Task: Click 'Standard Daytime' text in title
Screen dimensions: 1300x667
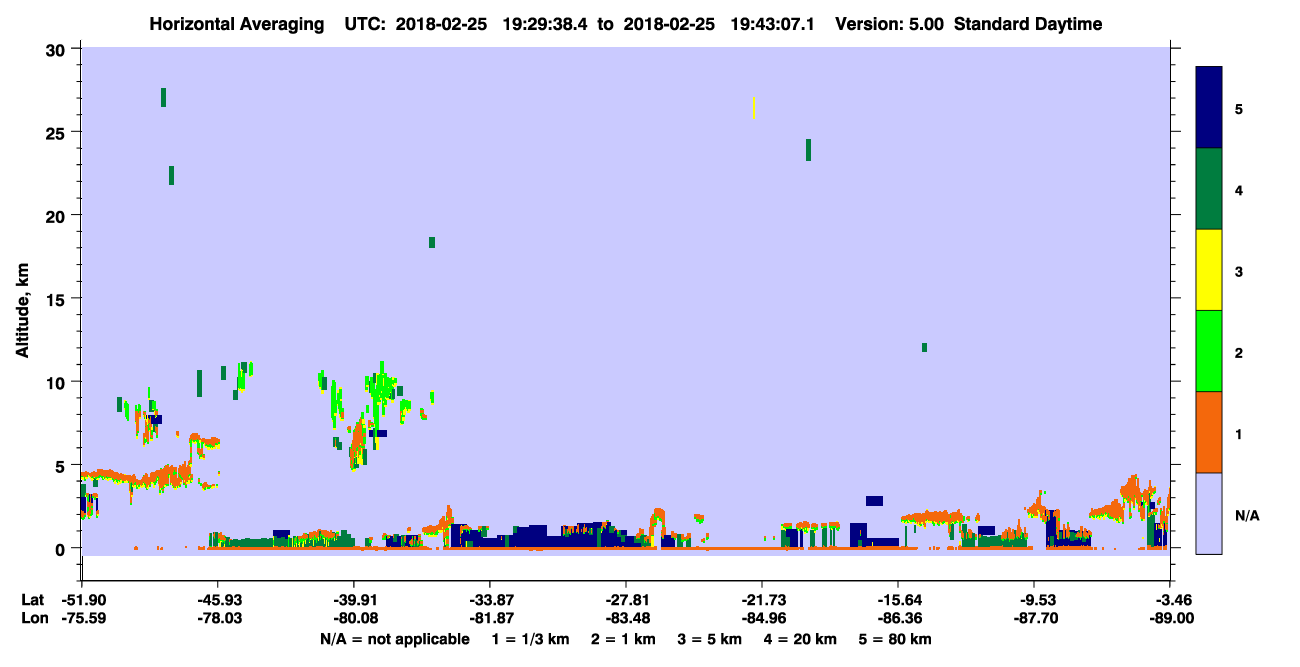Action: [x=1028, y=24]
